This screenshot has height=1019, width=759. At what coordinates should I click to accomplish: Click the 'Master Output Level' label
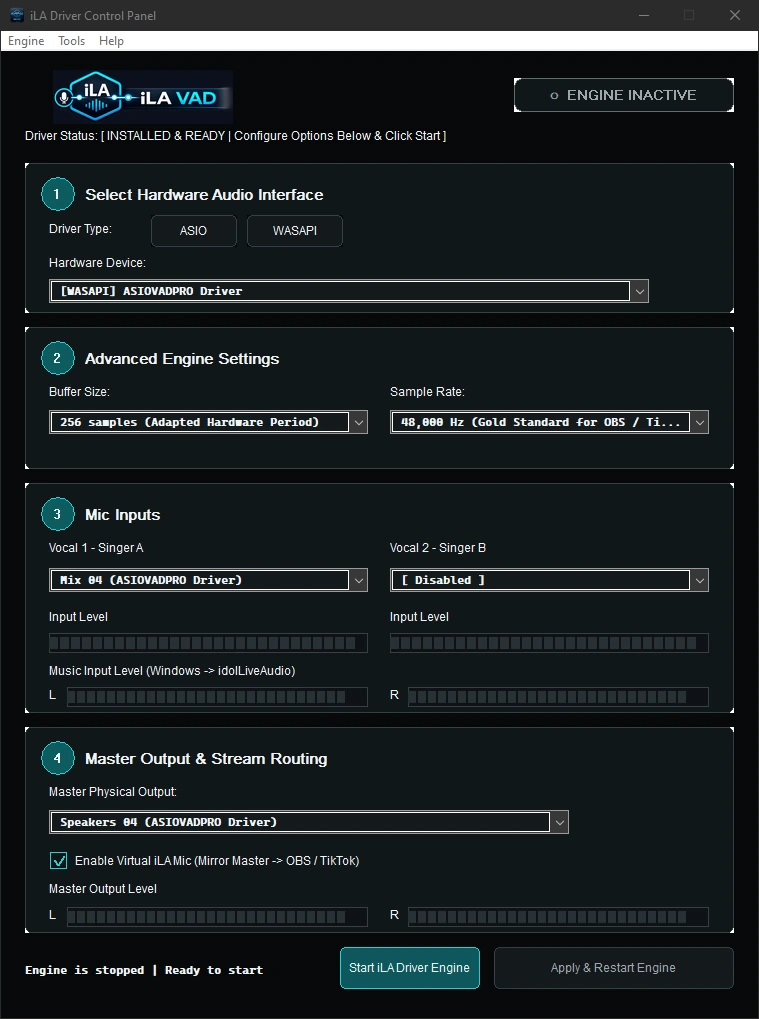coord(103,888)
